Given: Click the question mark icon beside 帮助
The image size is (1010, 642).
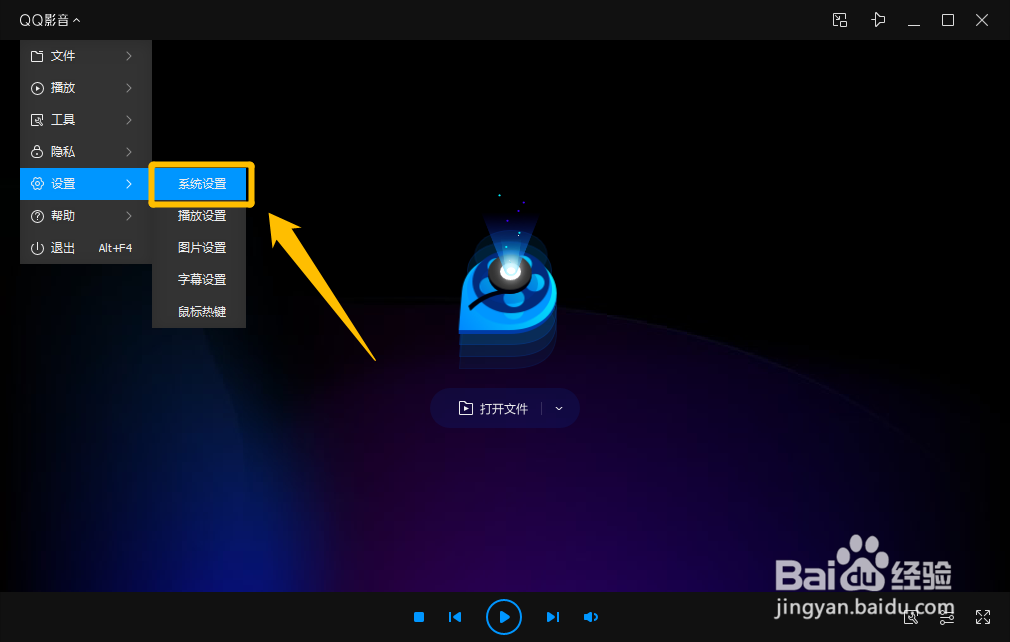Looking at the screenshot, I should (37, 216).
